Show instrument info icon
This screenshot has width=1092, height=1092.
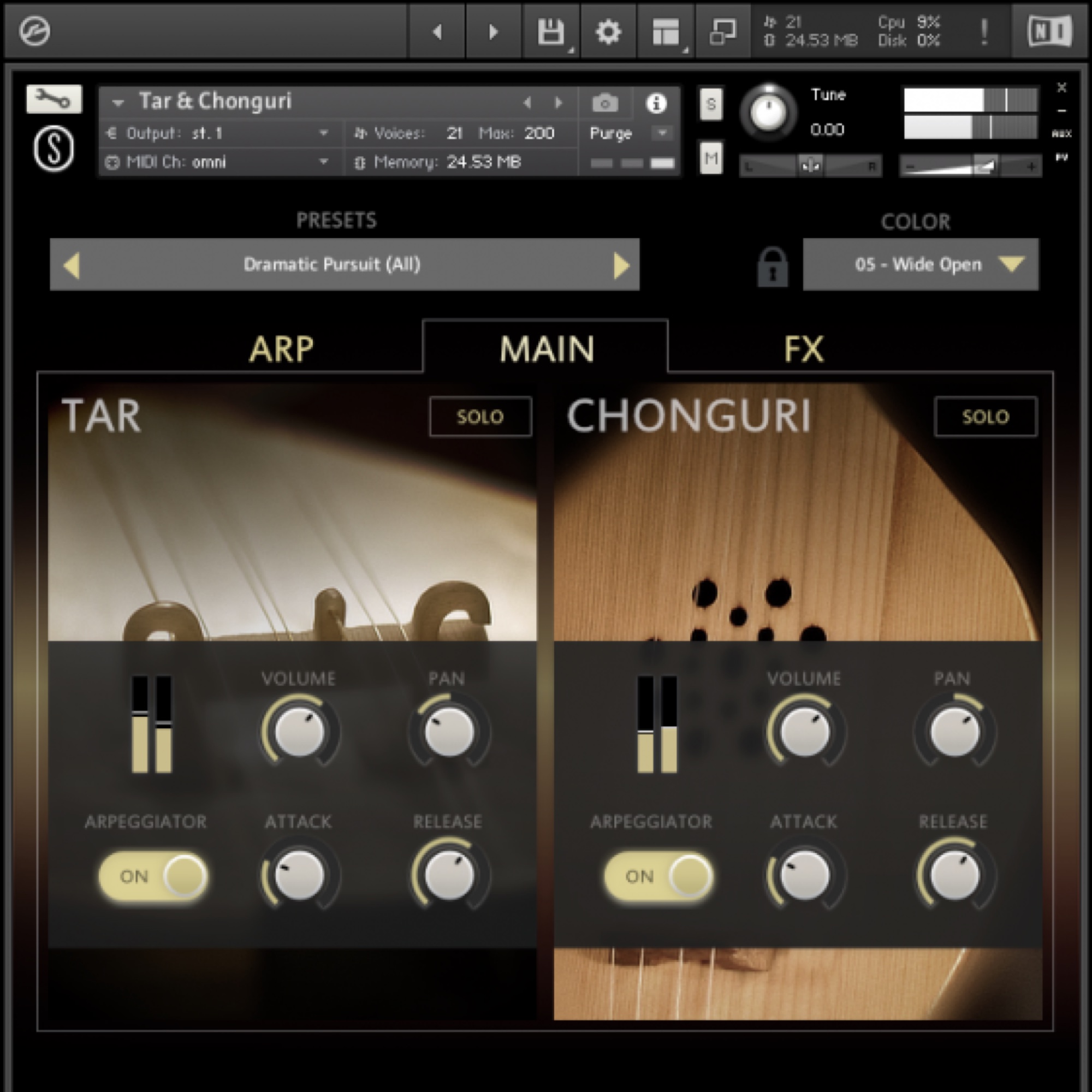coord(656,103)
